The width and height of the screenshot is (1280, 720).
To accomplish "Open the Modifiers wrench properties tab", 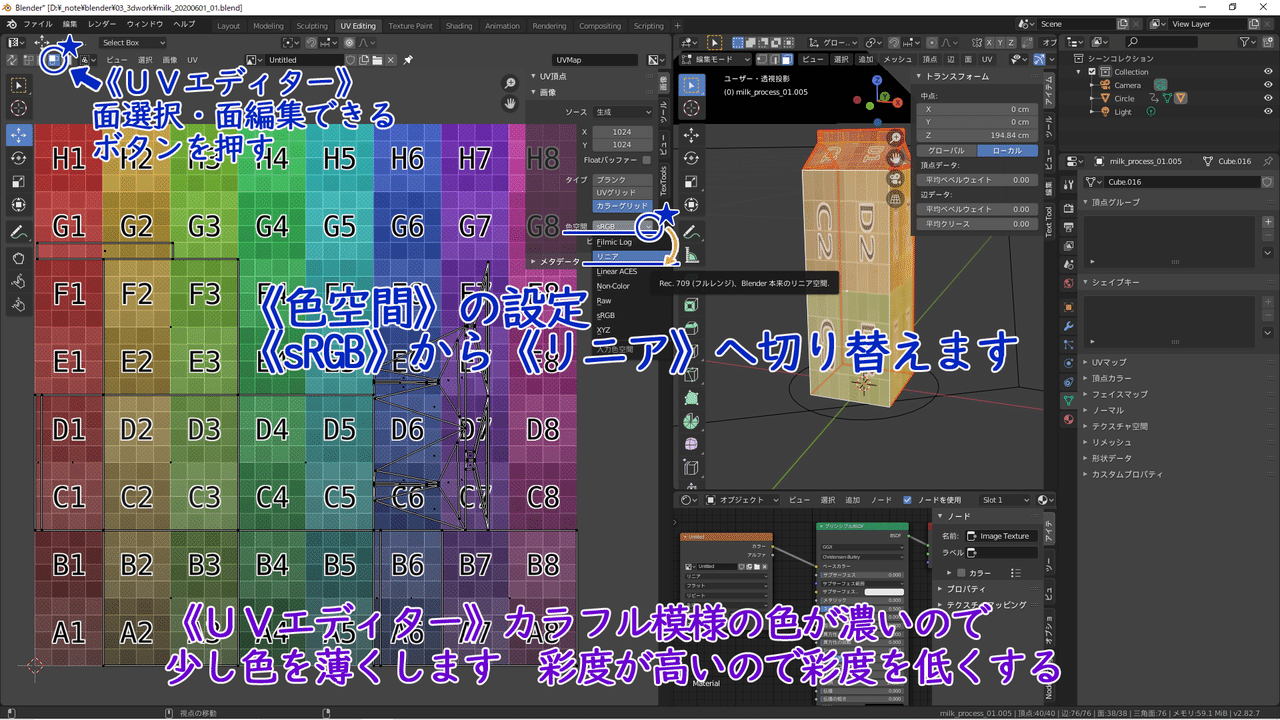I will [1069, 327].
